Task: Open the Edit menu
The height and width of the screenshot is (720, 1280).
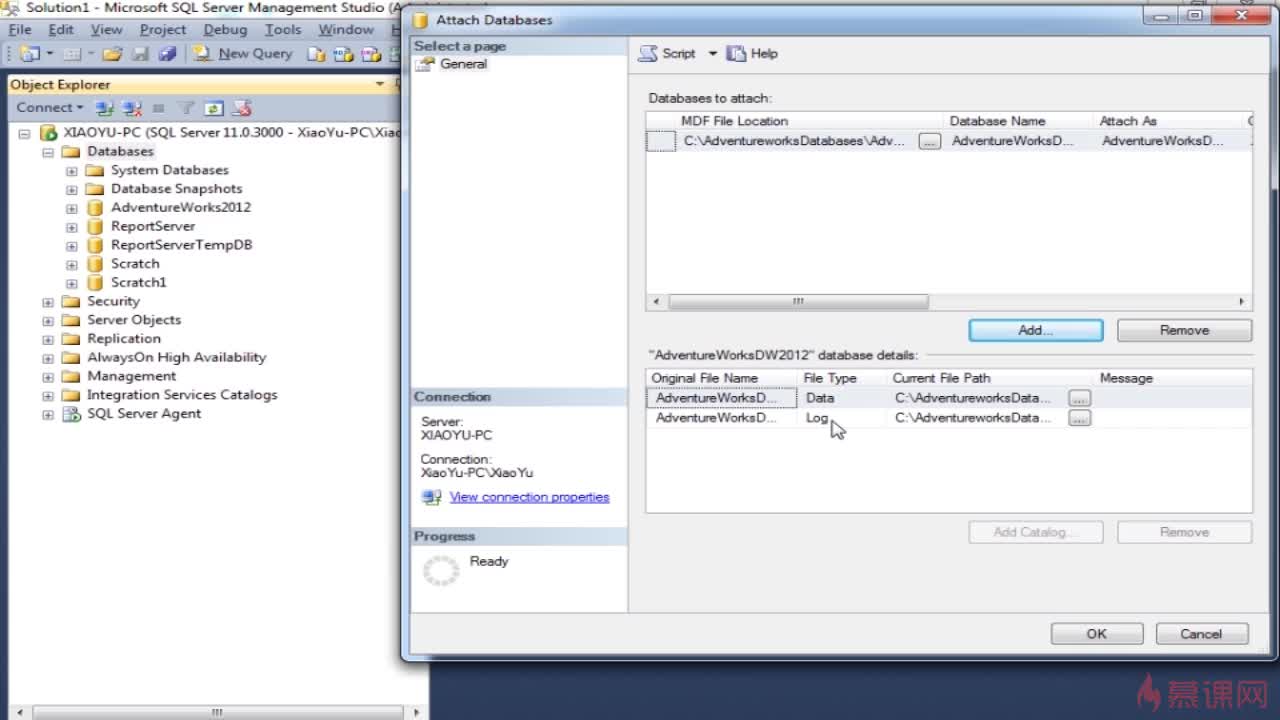Action: [x=61, y=30]
